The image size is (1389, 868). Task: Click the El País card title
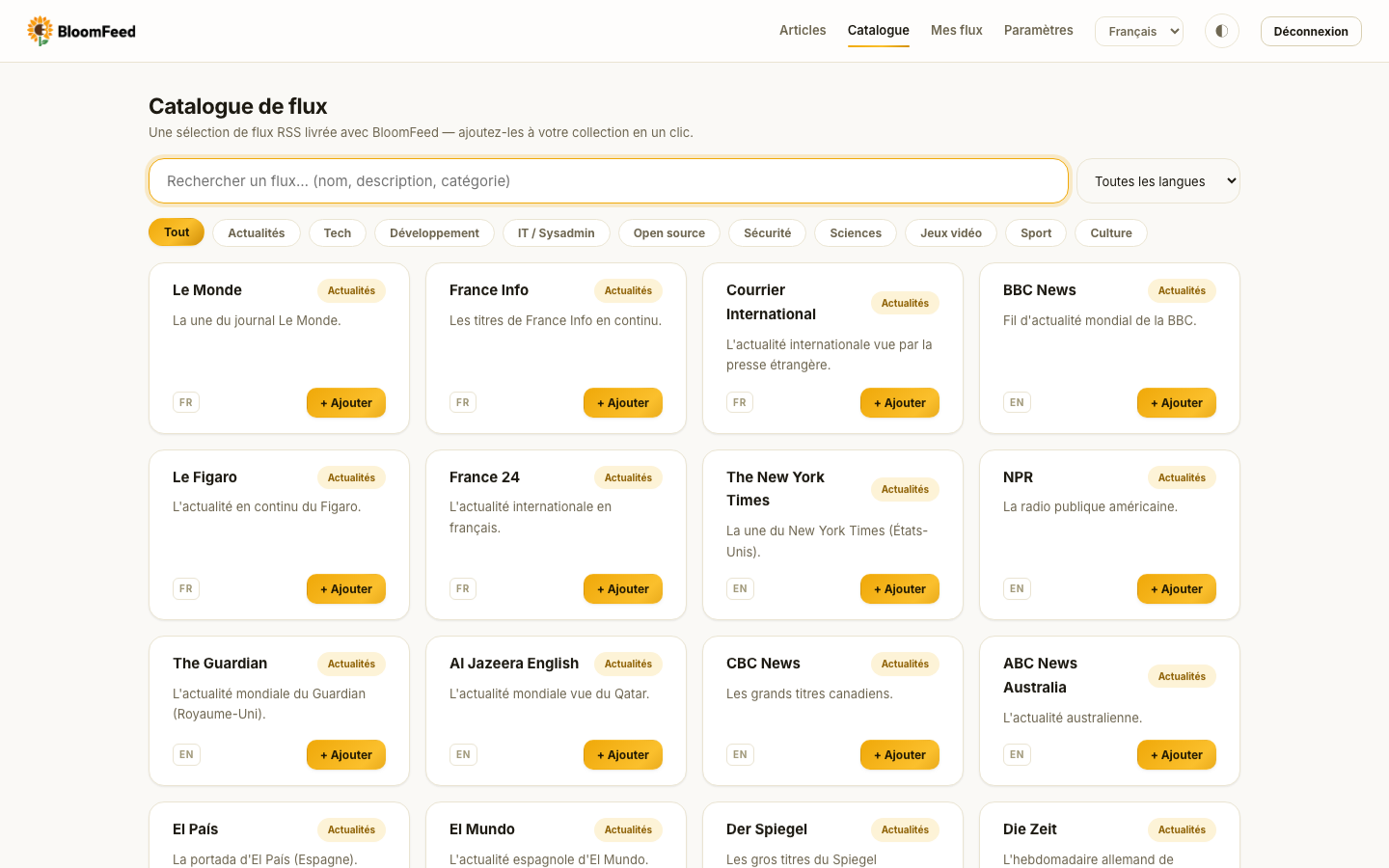[x=196, y=829]
